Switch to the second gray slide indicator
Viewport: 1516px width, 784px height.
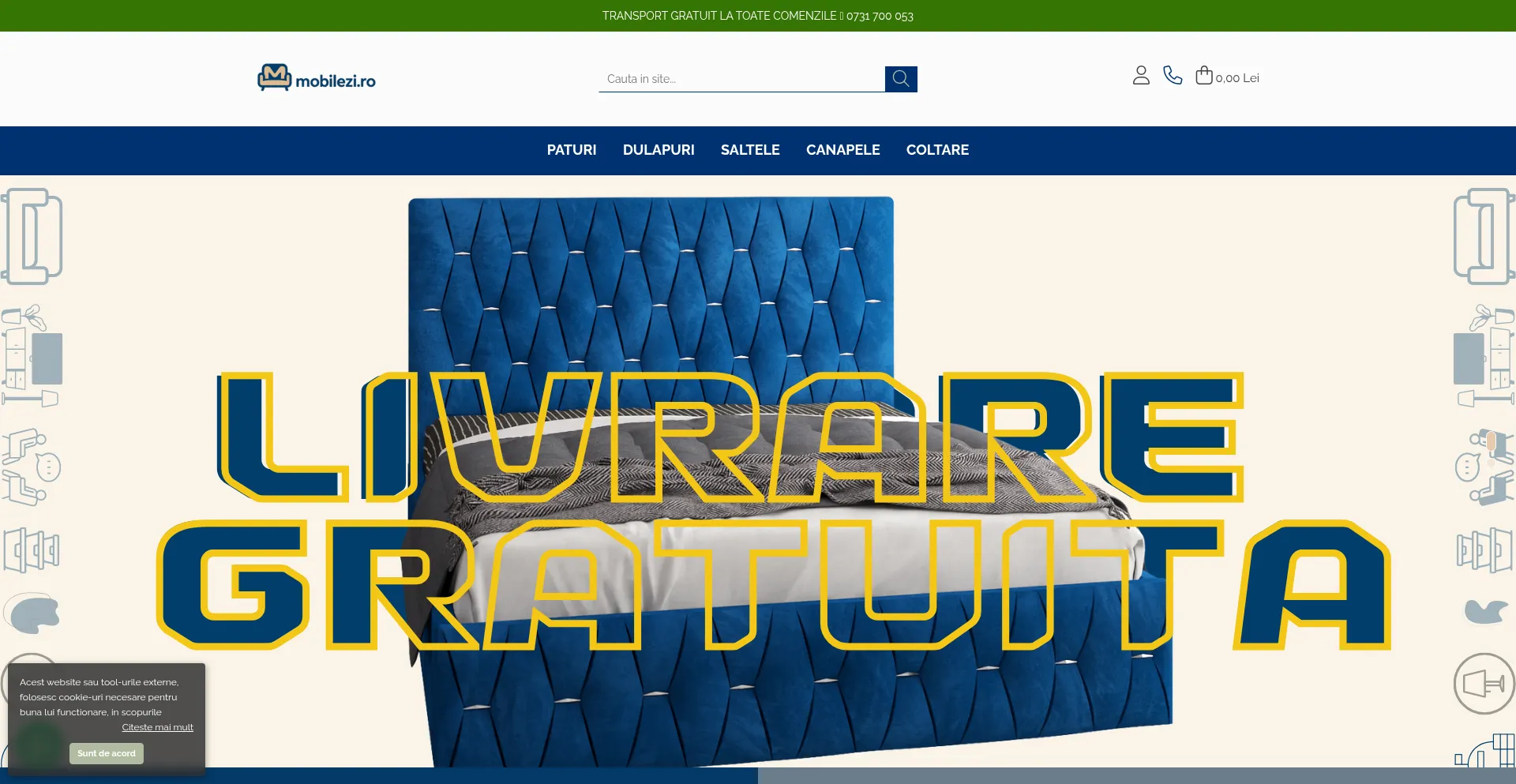[x=1137, y=776]
